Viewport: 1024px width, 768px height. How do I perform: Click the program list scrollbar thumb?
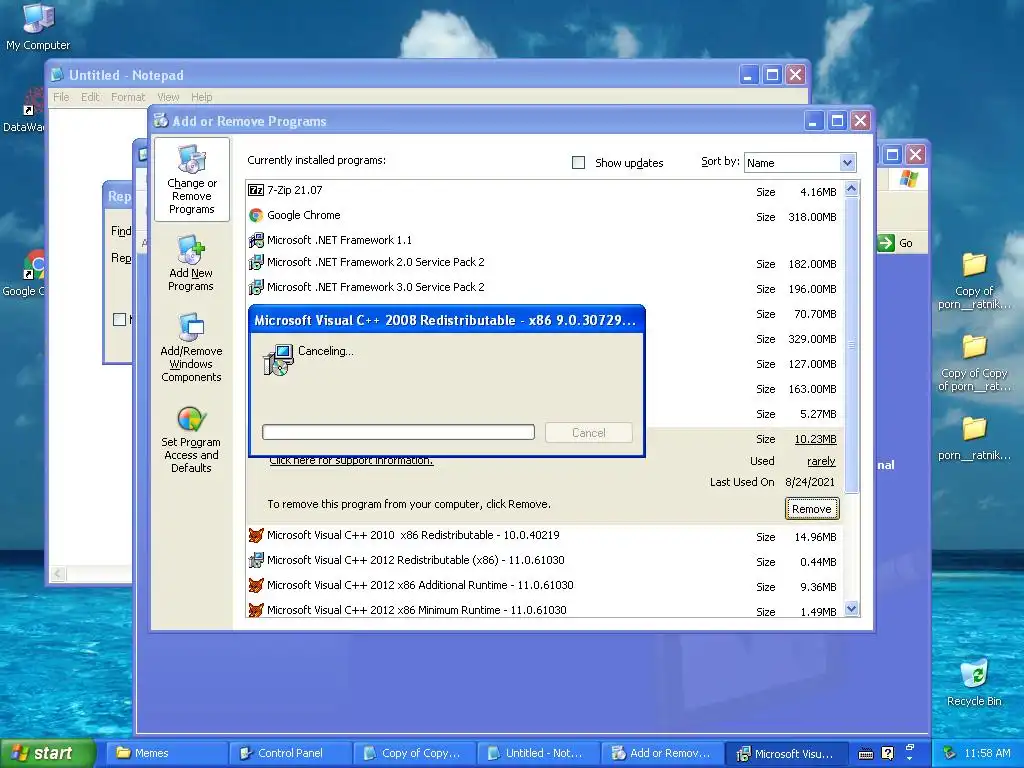[851, 345]
